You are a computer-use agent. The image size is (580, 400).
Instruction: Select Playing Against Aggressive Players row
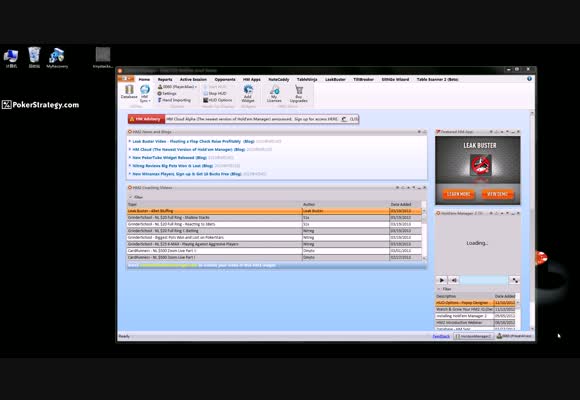[274, 244]
